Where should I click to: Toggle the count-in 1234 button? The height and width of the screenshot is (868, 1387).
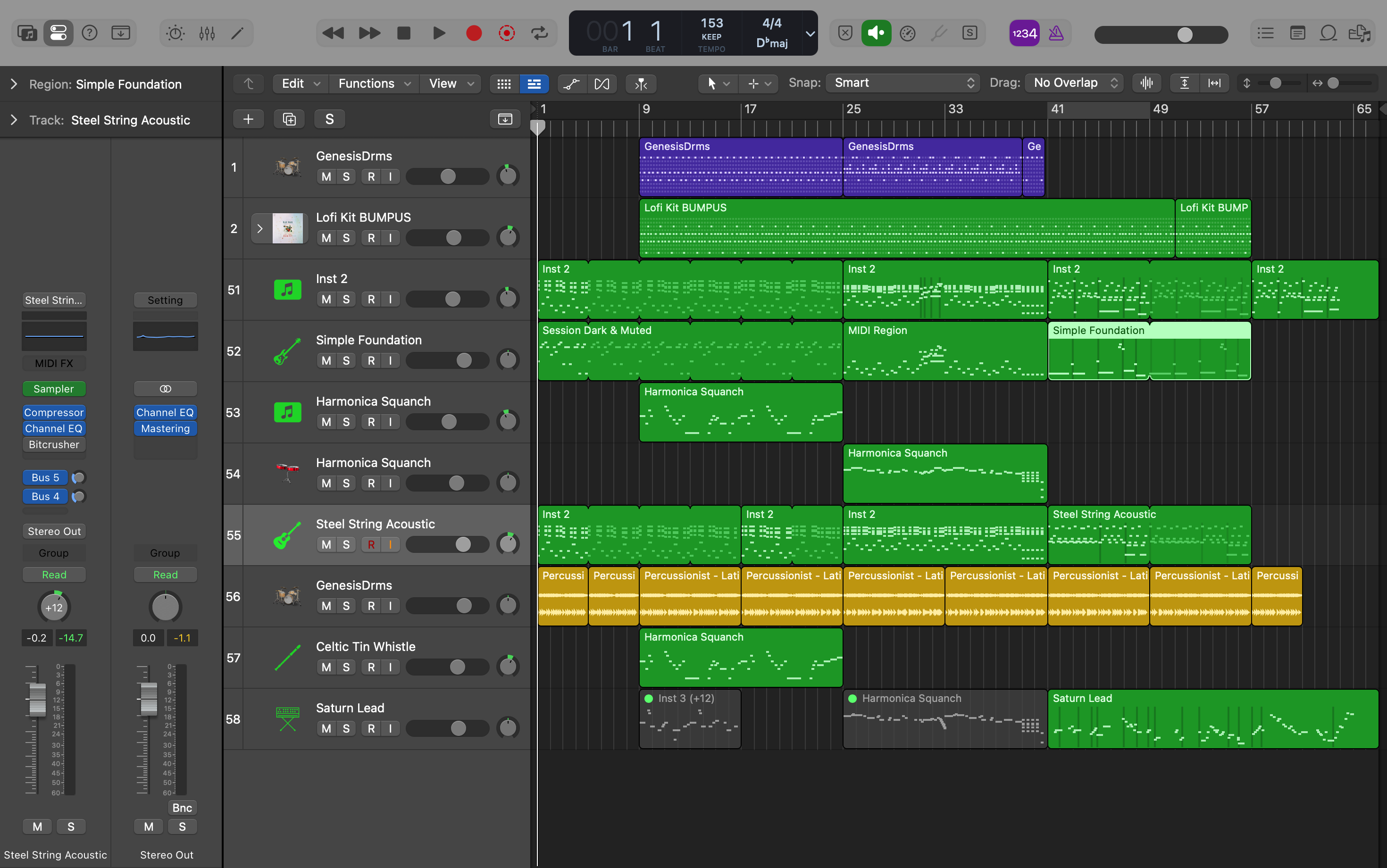(x=1024, y=33)
